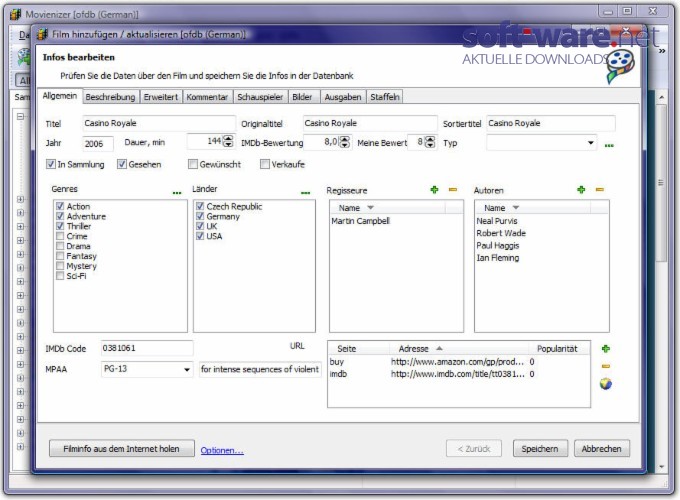Check the Mystery genre
Screen dimensions: 680x500
tap(60, 266)
